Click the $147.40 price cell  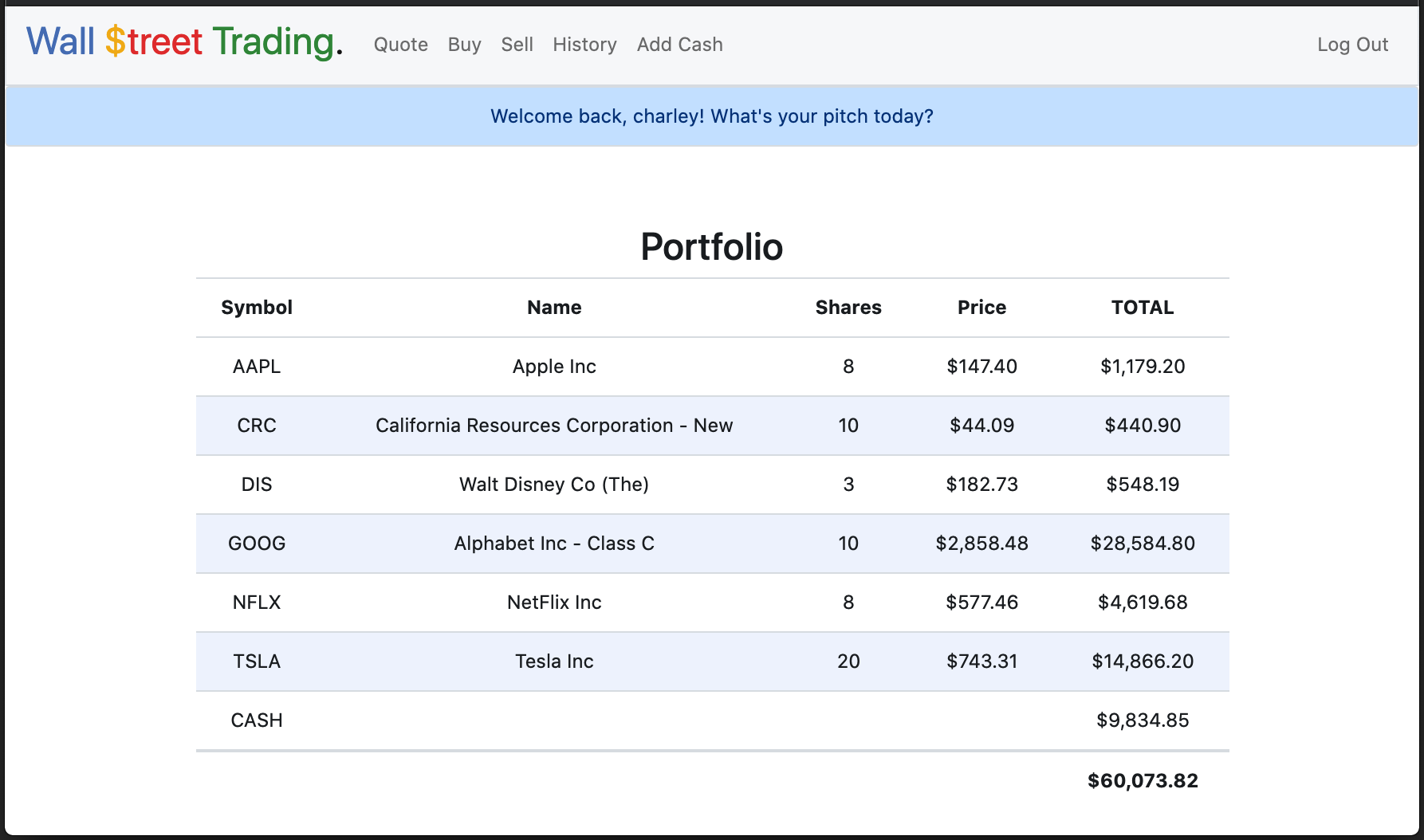point(982,367)
